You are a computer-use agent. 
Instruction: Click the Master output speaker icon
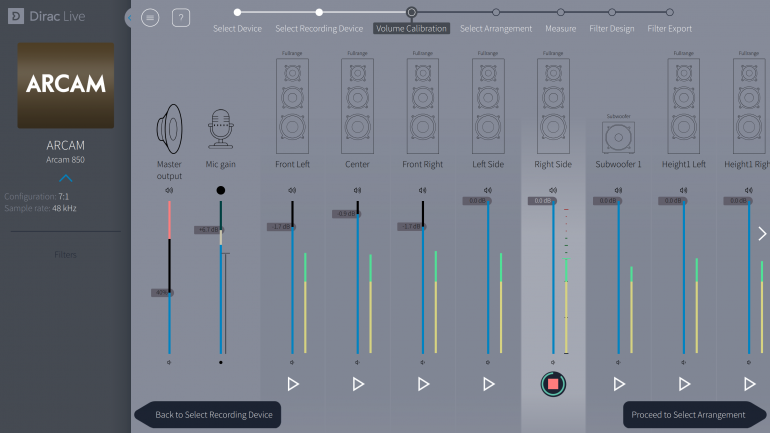coord(170,127)
